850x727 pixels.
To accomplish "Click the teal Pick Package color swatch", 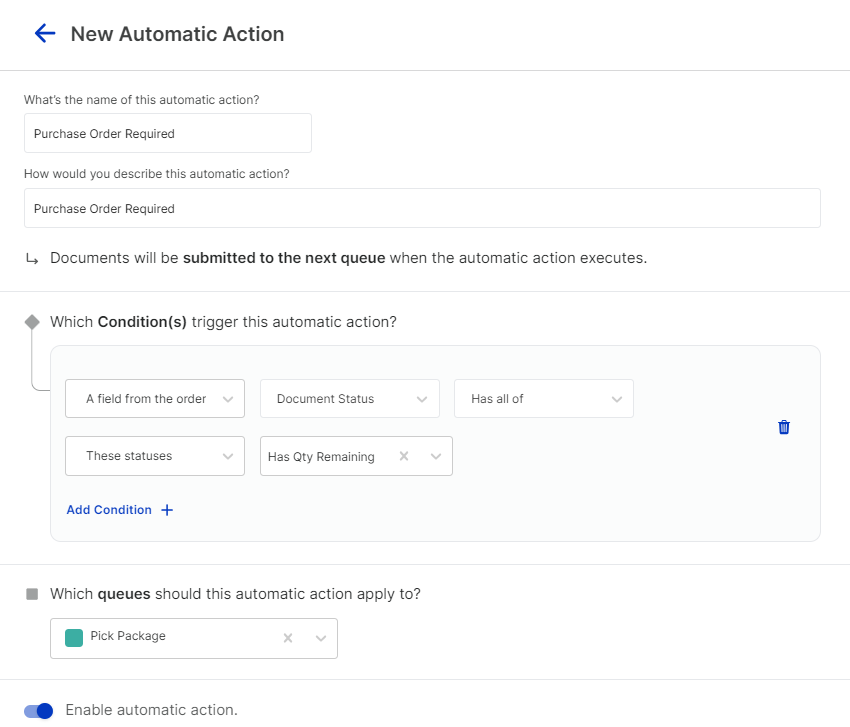I will 74,638.
